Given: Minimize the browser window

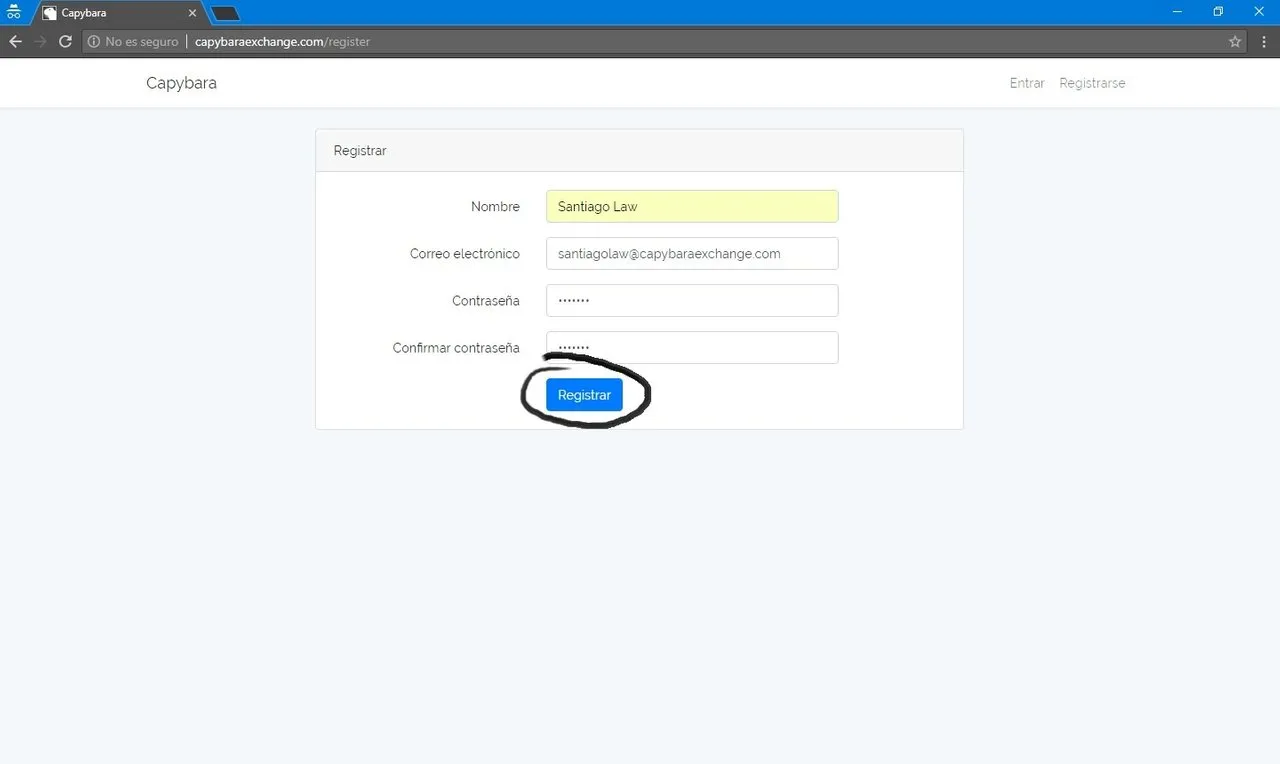Looking at the screenshot, I should click(1178, 12).
